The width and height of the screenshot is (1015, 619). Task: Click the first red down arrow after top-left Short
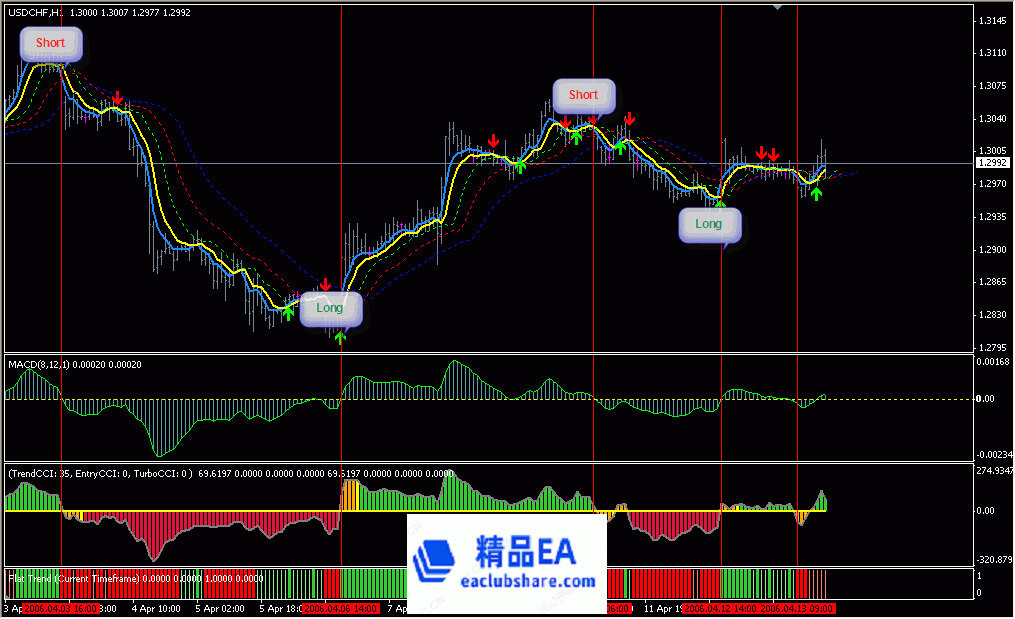point(117,98)
